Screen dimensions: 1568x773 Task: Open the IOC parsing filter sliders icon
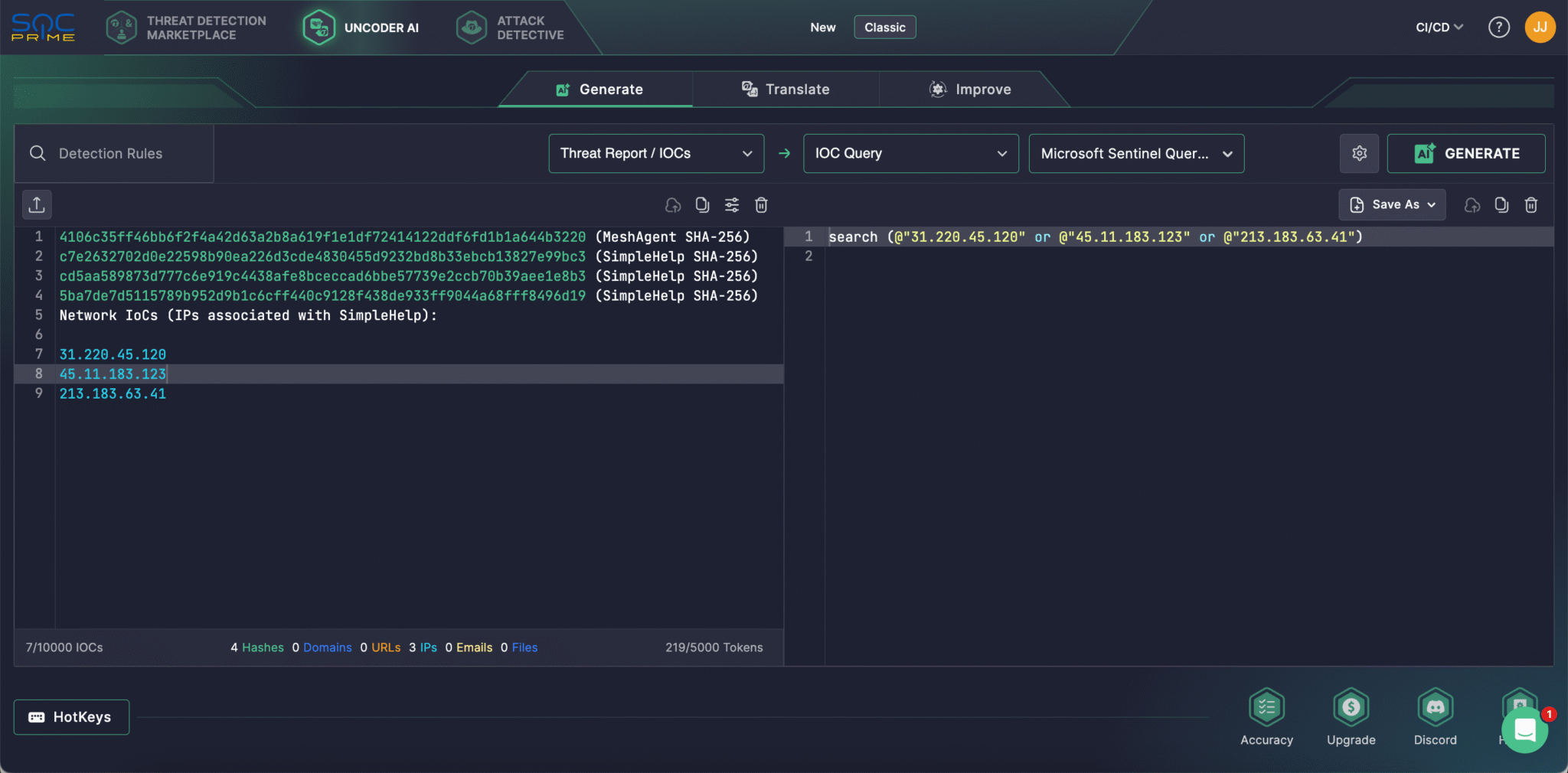pos(731,204)
